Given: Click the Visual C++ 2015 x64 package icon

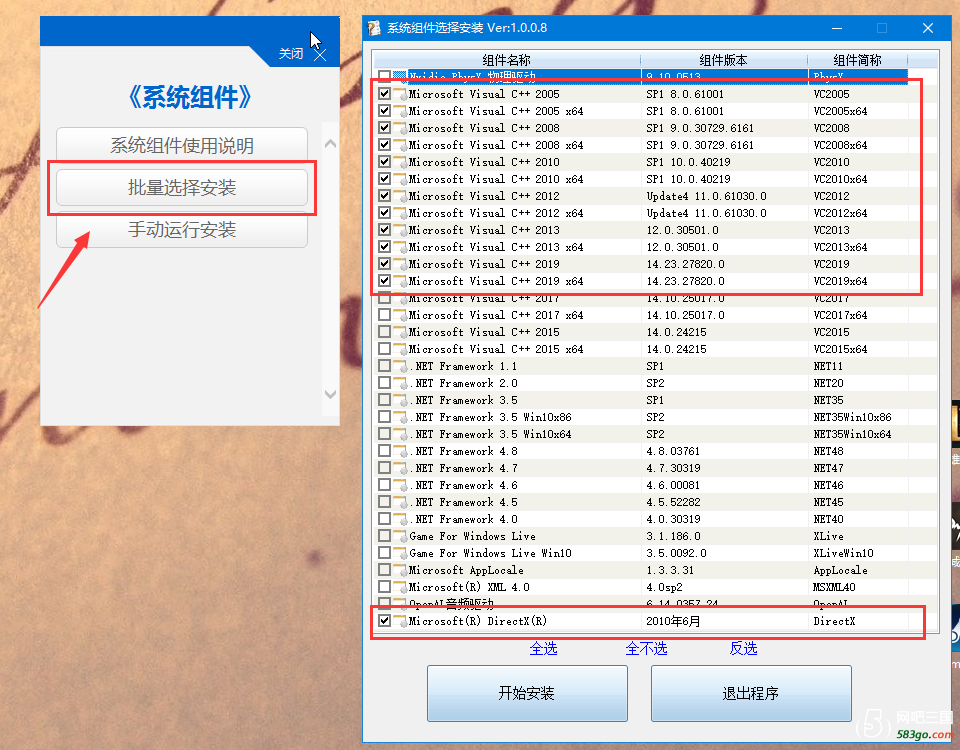Looking at the screenshot, I should pos(400,350).
